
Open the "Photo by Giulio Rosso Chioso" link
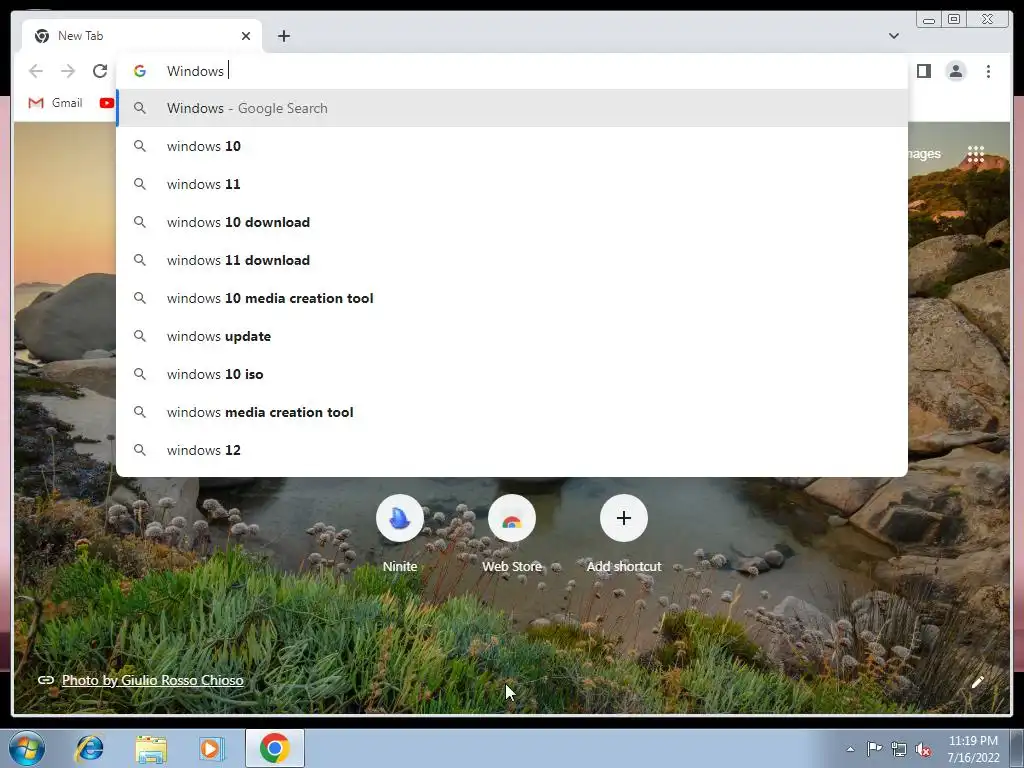153,680
